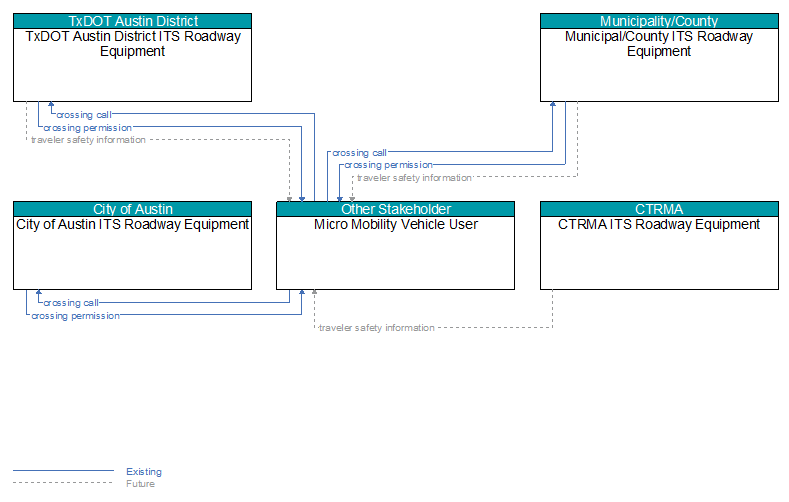Click traveler safety information label from Municipal/County

coord(414,178)
